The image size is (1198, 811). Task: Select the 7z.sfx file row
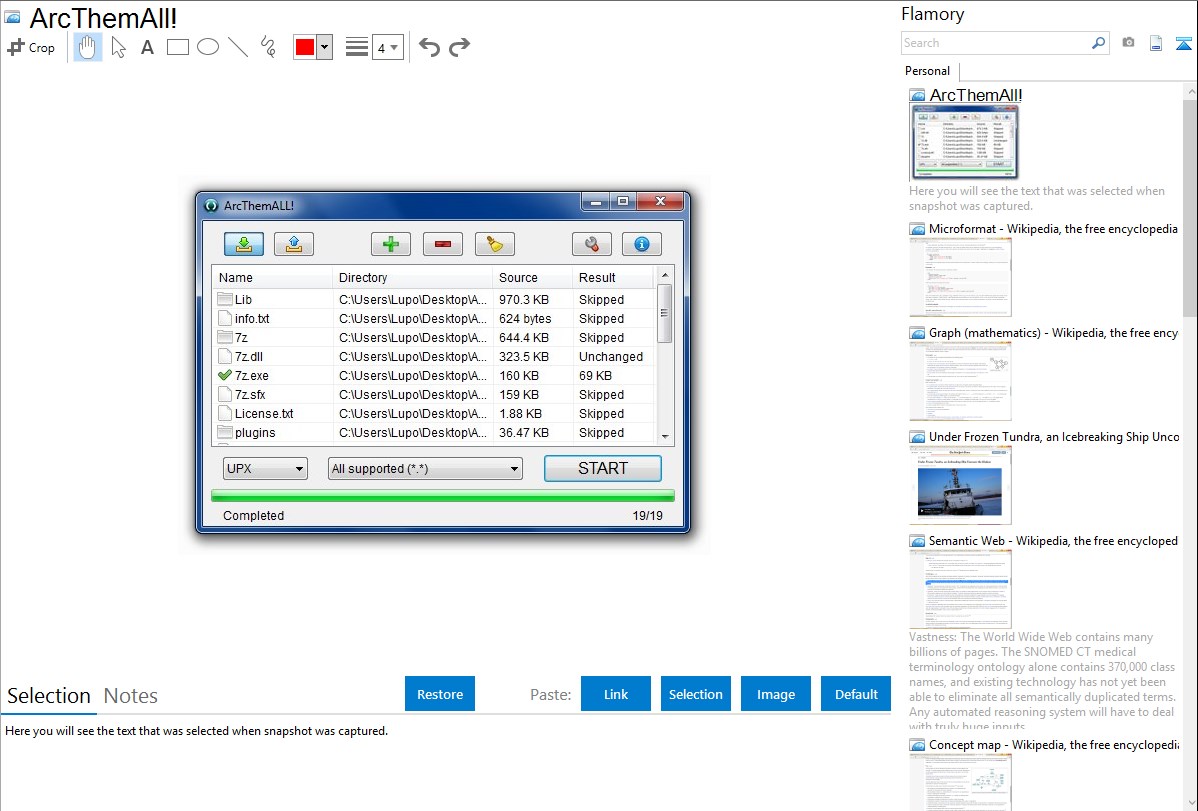pyautogui.click(x=434, y=394)
